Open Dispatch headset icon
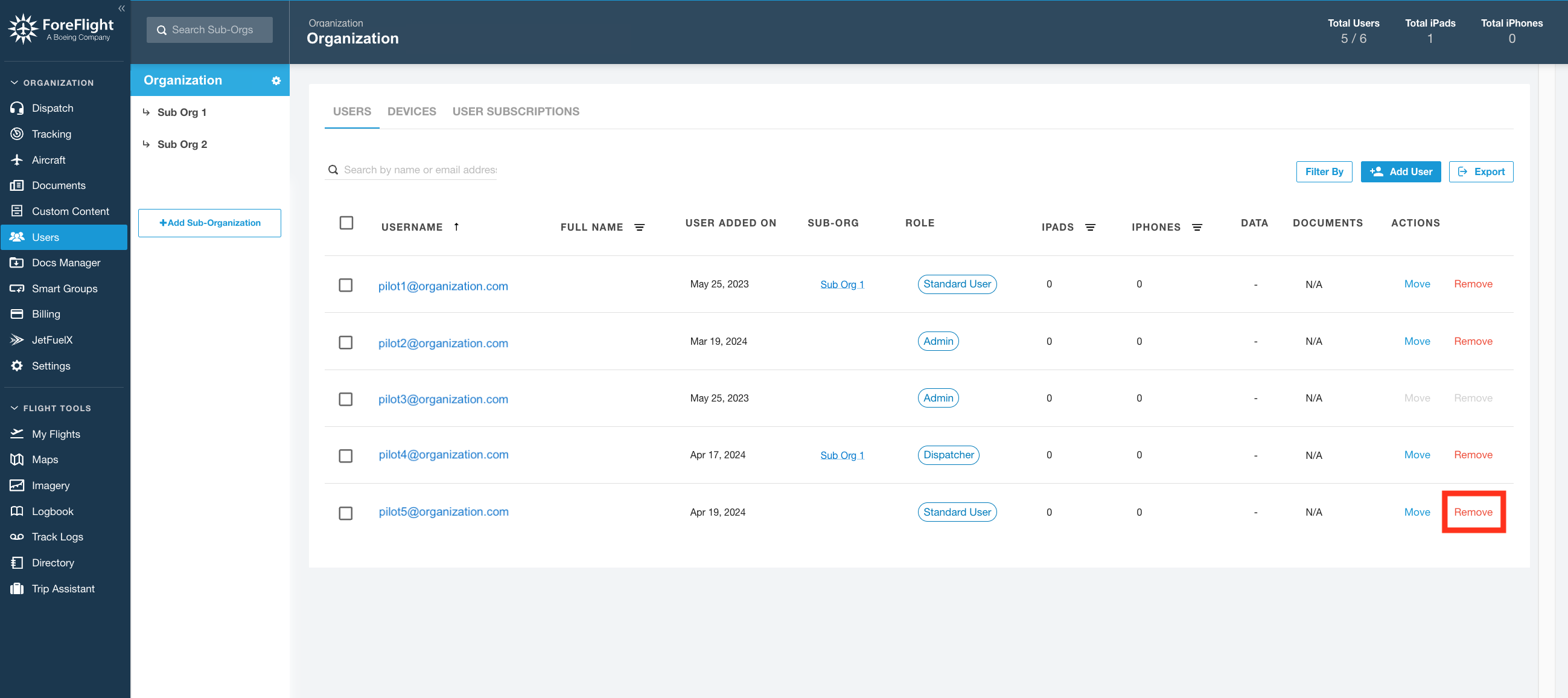 (x=17, y=108)
